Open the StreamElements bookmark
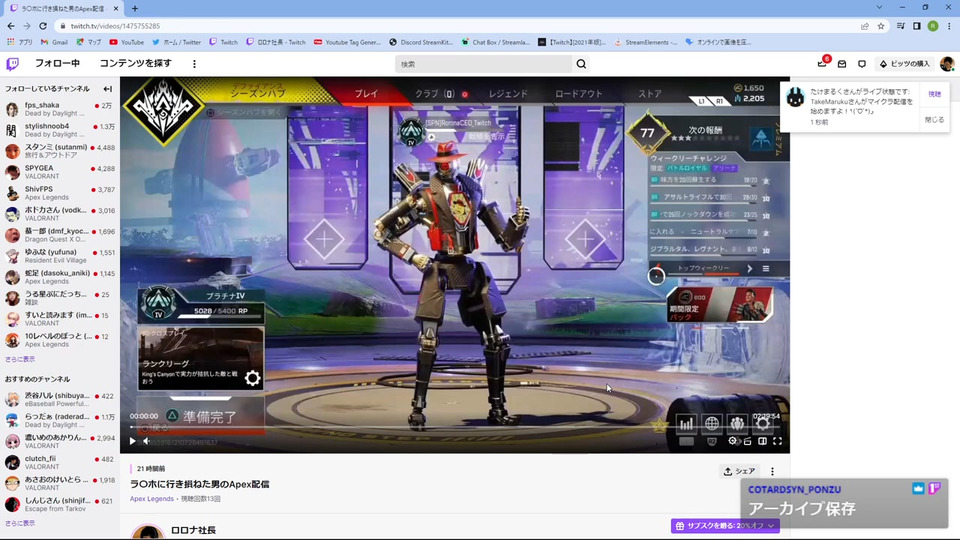The width and height of the screenshot is (960, 540). pos(645,42)
